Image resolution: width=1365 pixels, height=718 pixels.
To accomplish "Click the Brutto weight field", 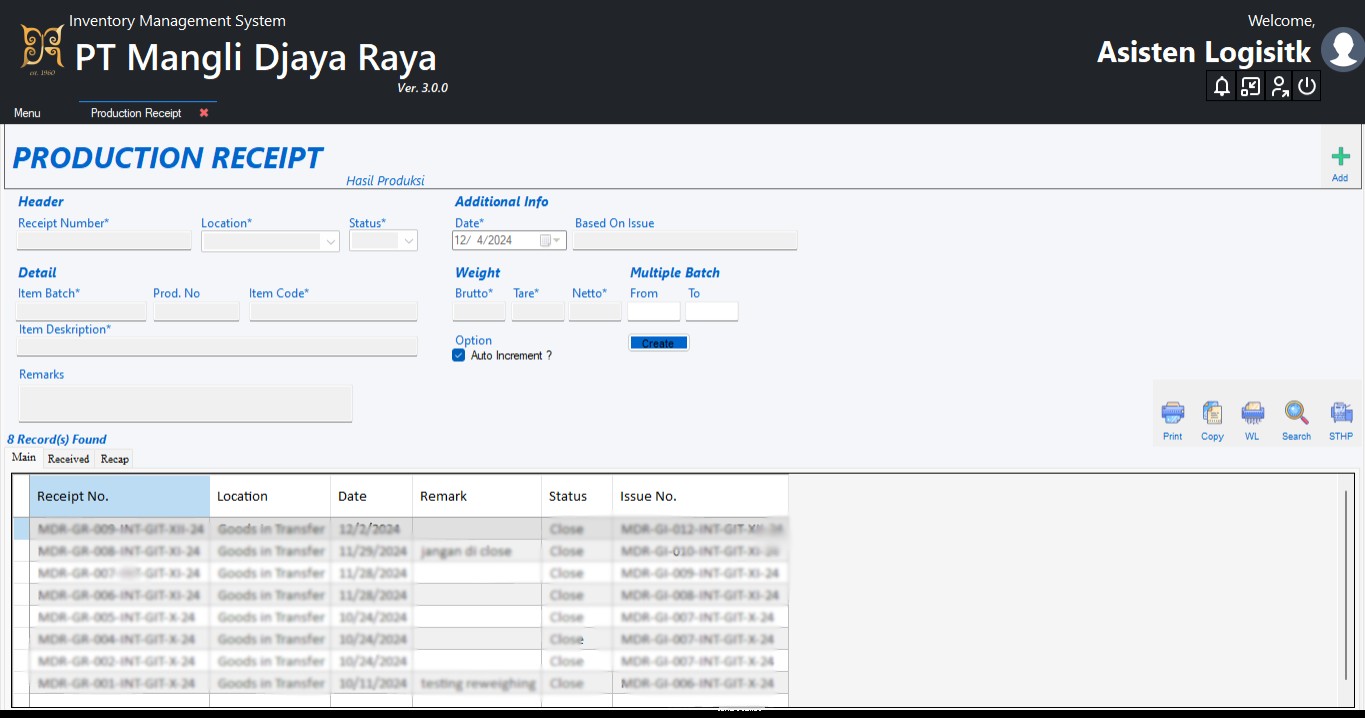I will tap(480, 312).
